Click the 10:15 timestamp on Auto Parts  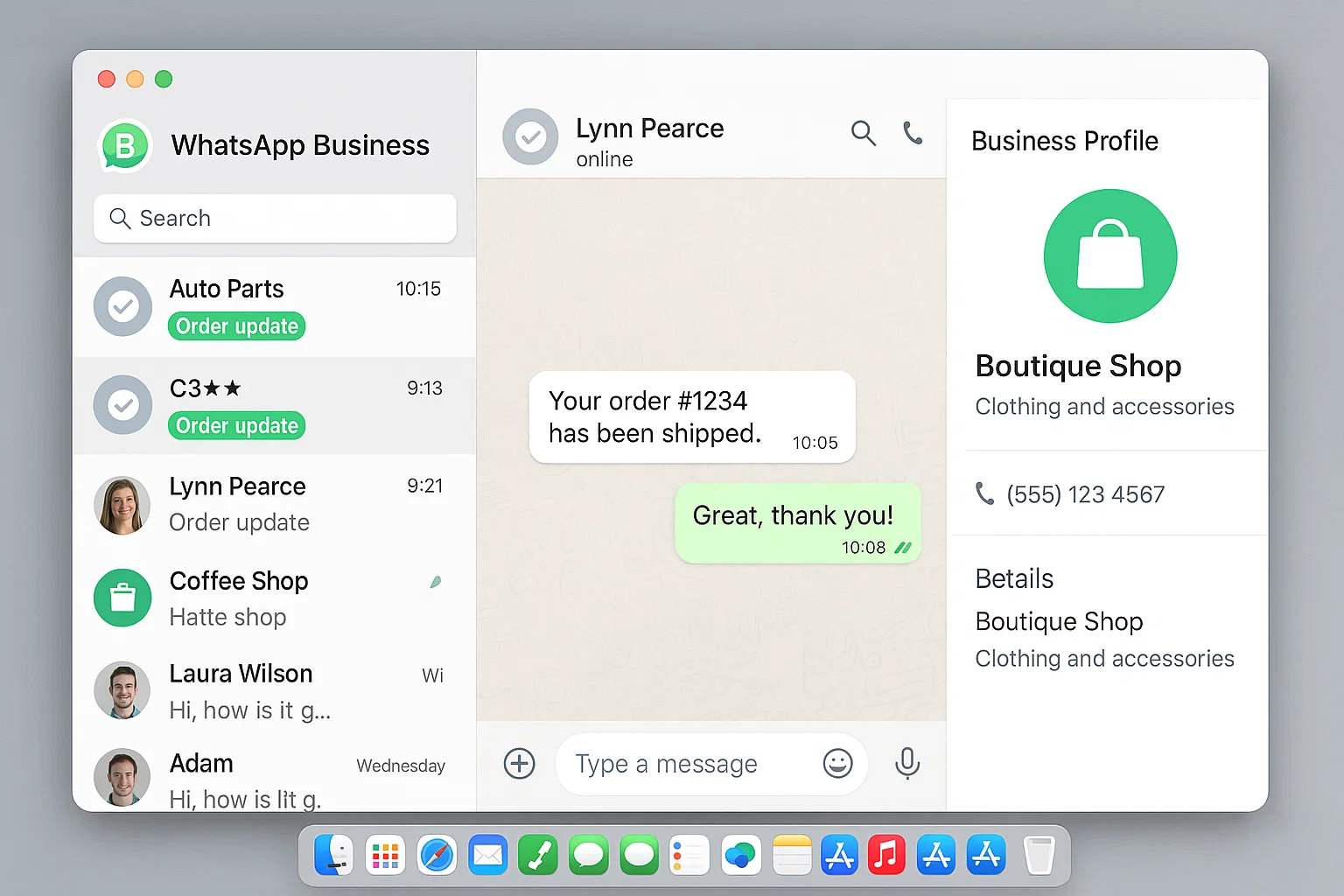(418, 289)
